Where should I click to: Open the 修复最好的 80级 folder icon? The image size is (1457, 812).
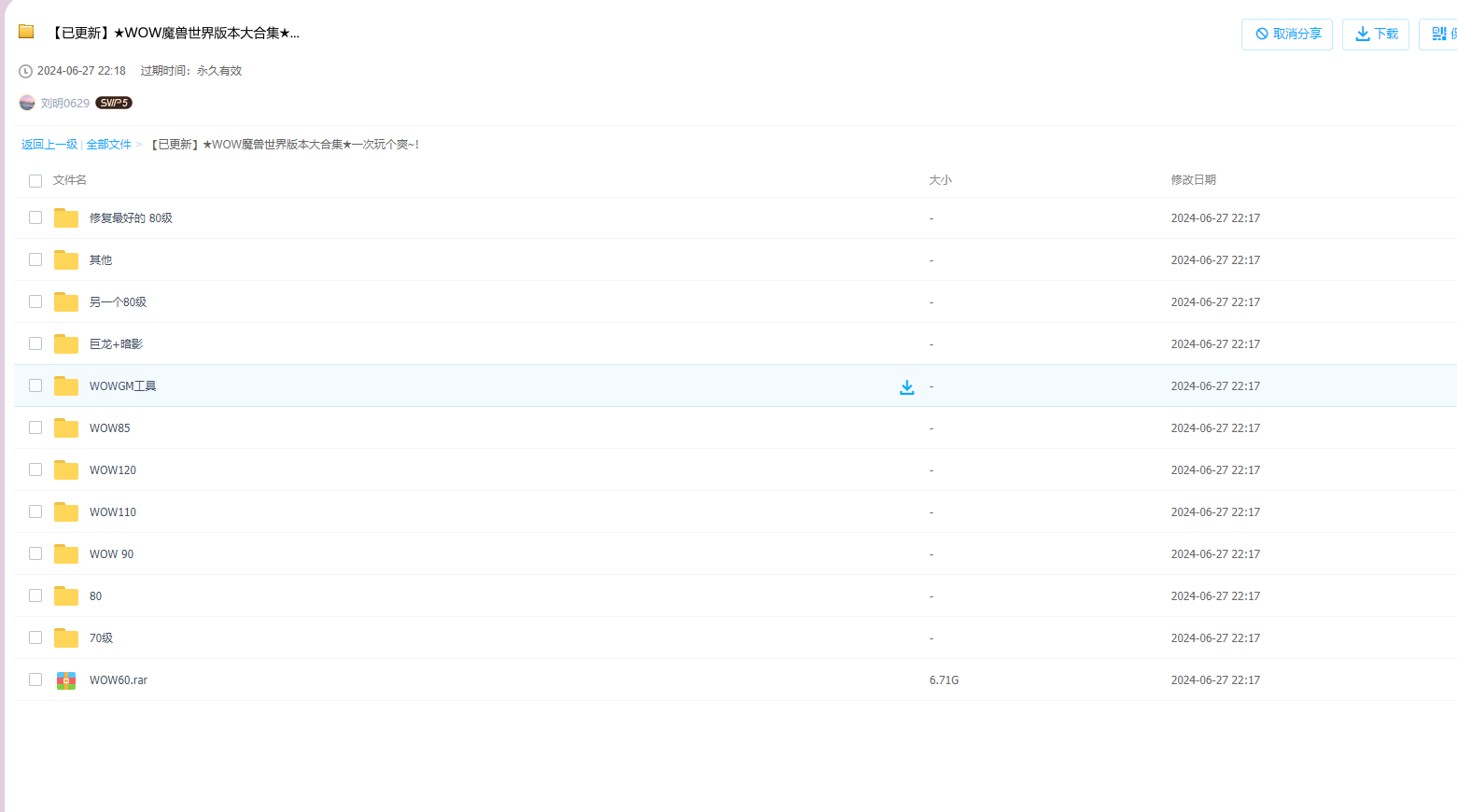(x=66, y=218)
